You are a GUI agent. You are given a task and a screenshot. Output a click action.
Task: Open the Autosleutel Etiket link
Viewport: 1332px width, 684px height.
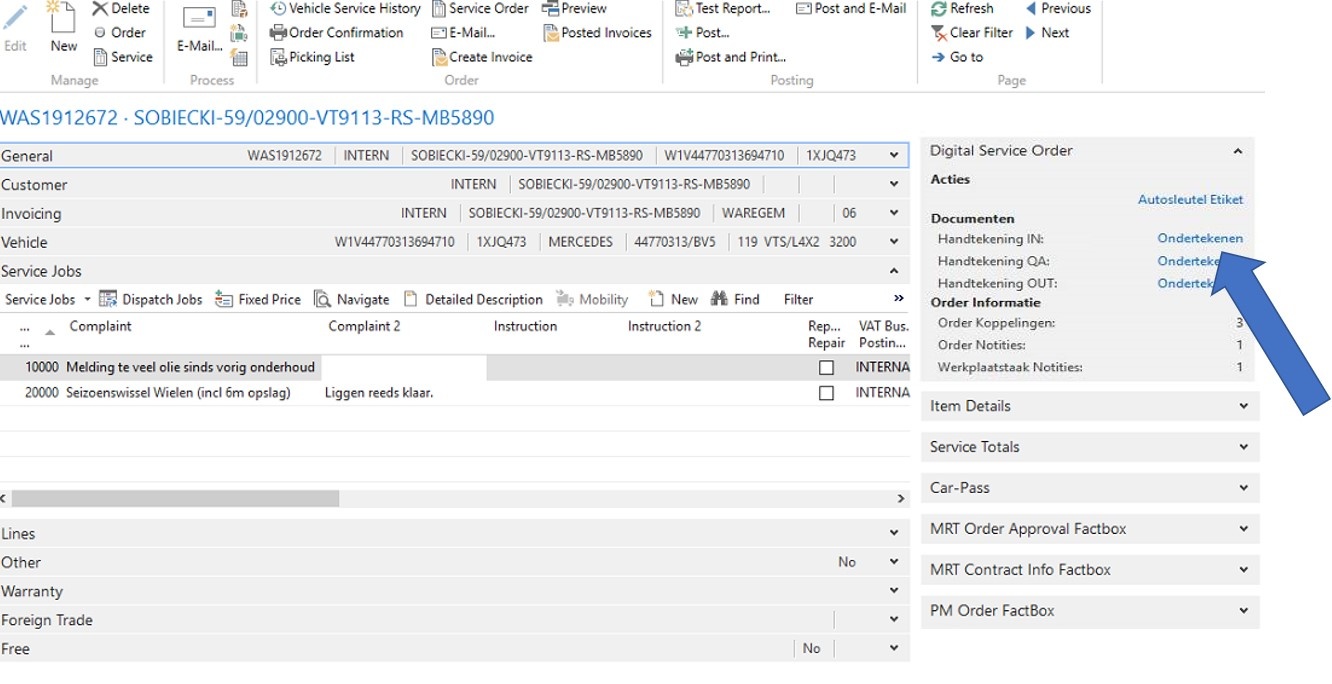click(1190, 199)
